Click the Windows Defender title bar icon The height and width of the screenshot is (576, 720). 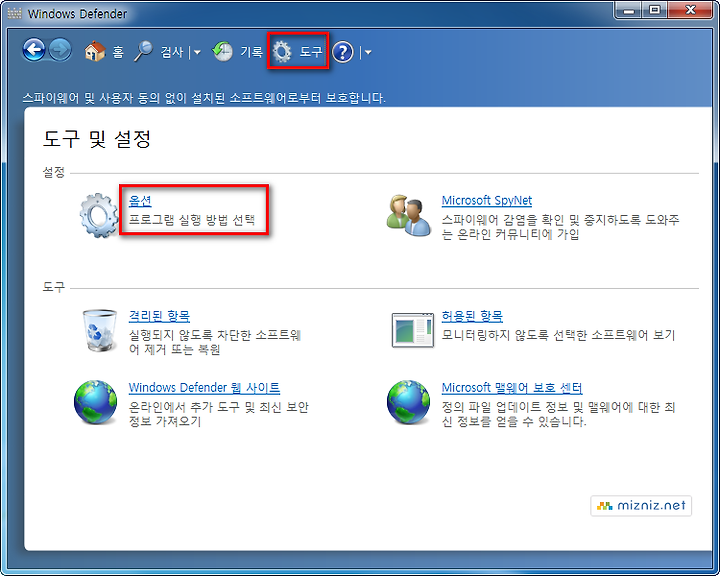click(x=15, y=13)
